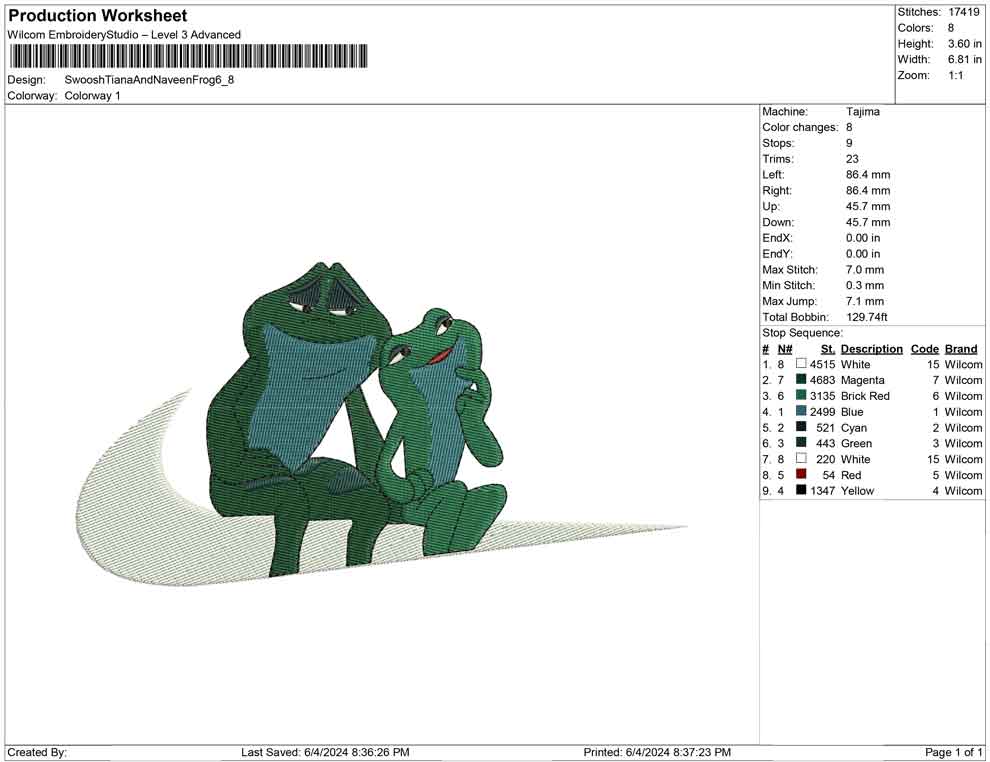
Task: Click the Production Worksheet title
Action: click(98, 16)
